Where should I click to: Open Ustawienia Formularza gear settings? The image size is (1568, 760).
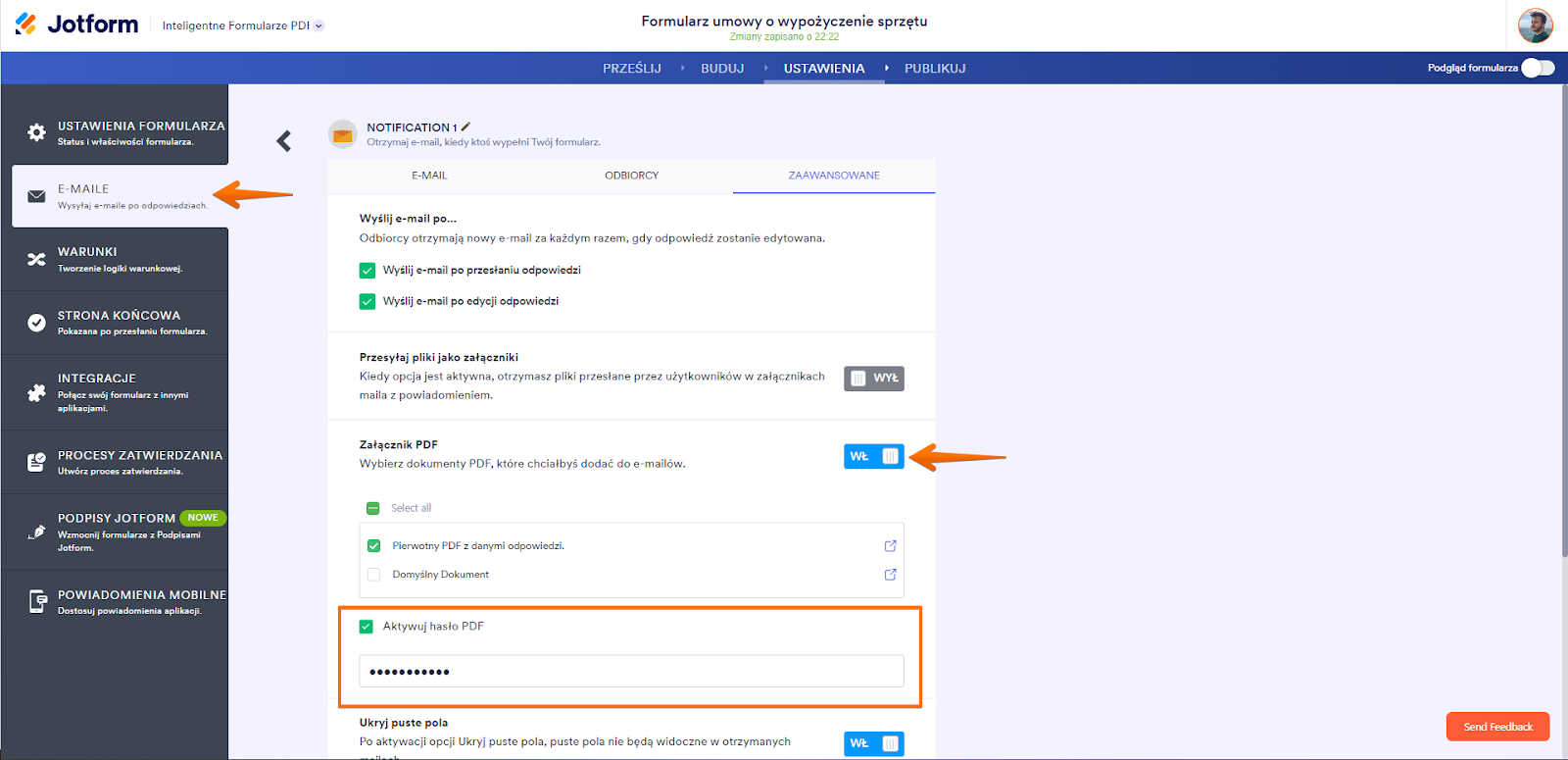[36, 132]
